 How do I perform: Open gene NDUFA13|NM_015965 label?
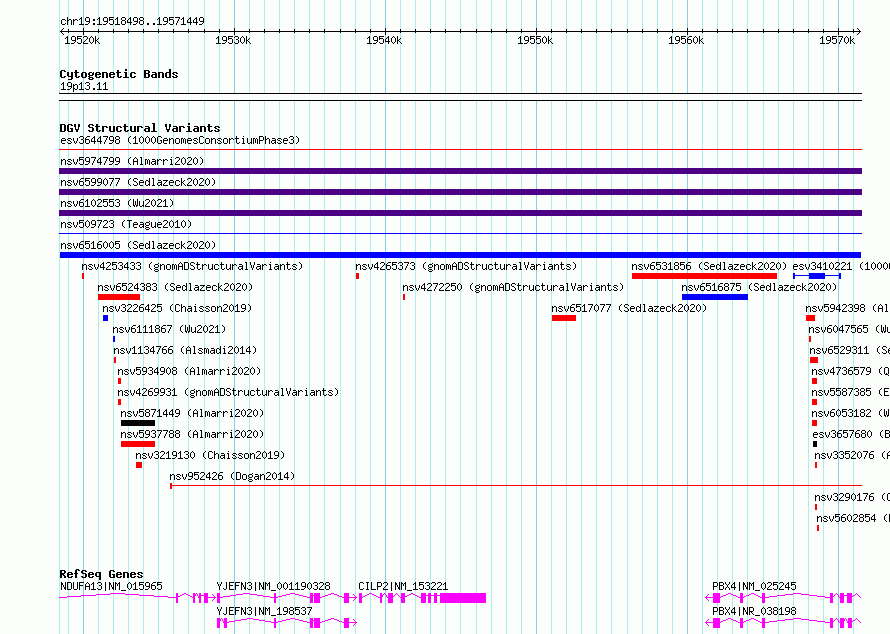click(111, 586)
